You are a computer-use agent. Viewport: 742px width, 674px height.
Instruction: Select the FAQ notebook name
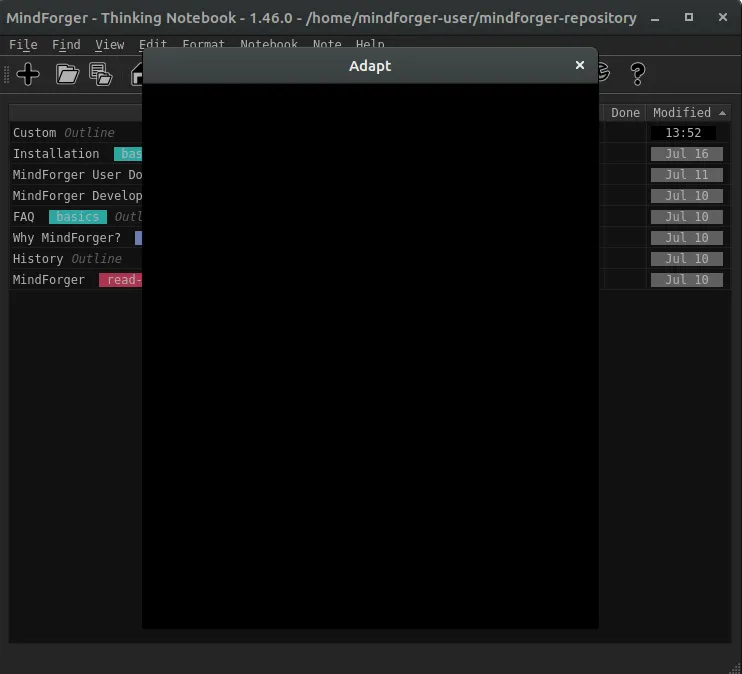24,217
